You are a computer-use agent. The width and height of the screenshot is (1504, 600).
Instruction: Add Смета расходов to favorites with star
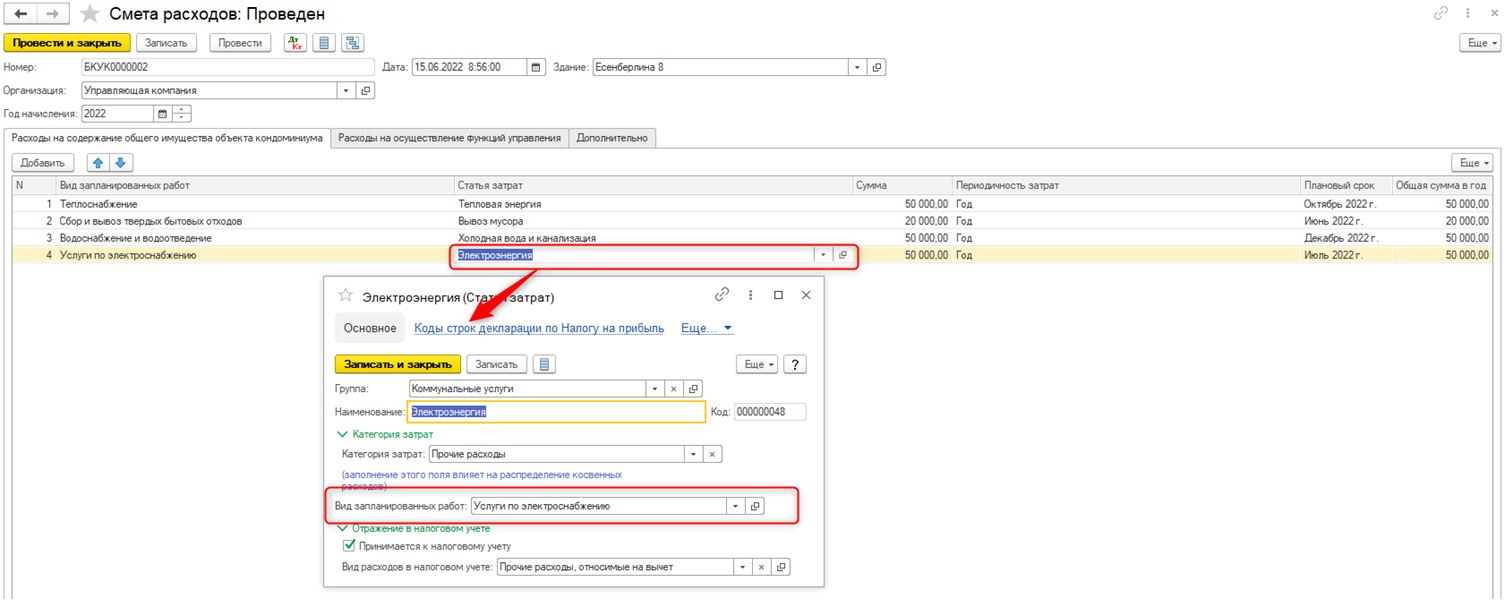click(90, 14)
